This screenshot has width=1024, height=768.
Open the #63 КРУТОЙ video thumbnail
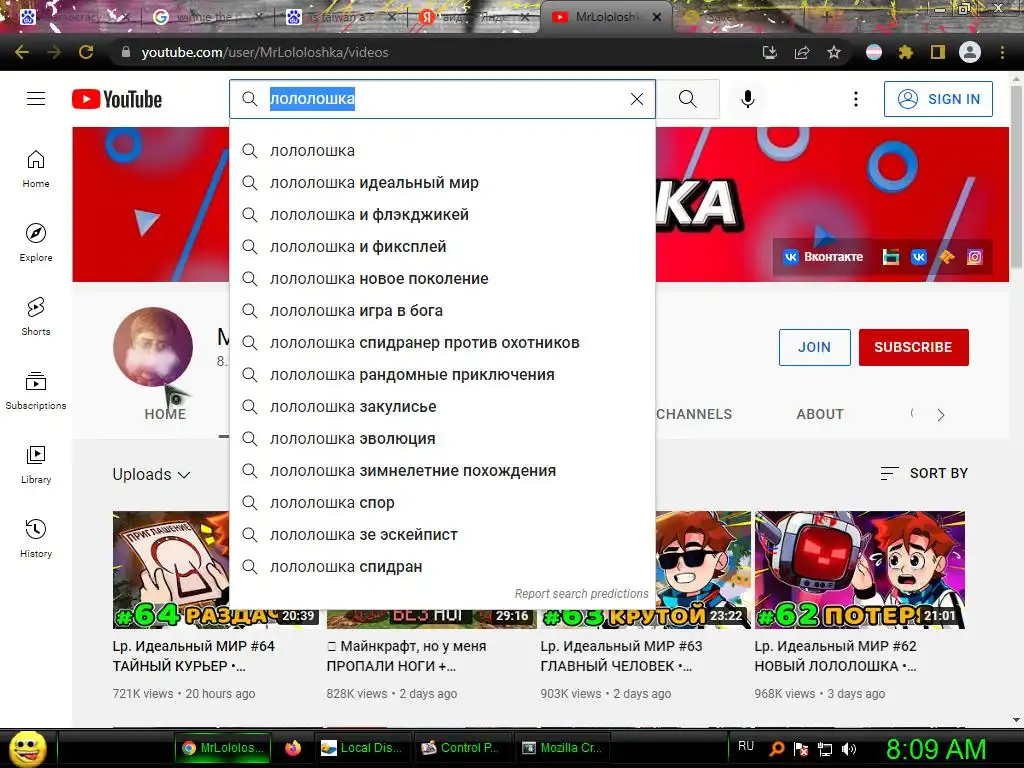coord(703,569)
